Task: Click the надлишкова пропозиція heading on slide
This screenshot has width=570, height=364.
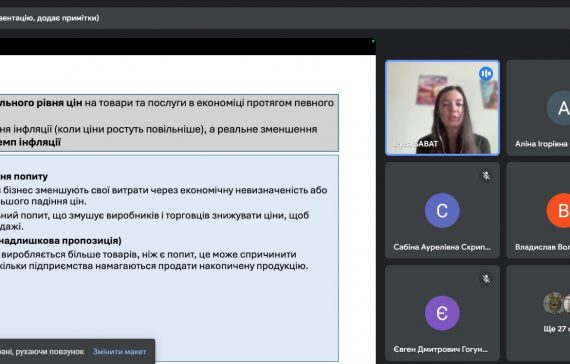Action: point(61,240)
